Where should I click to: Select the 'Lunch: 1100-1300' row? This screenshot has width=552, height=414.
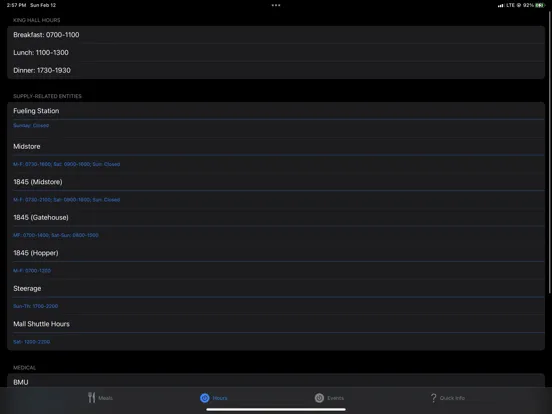276,52
